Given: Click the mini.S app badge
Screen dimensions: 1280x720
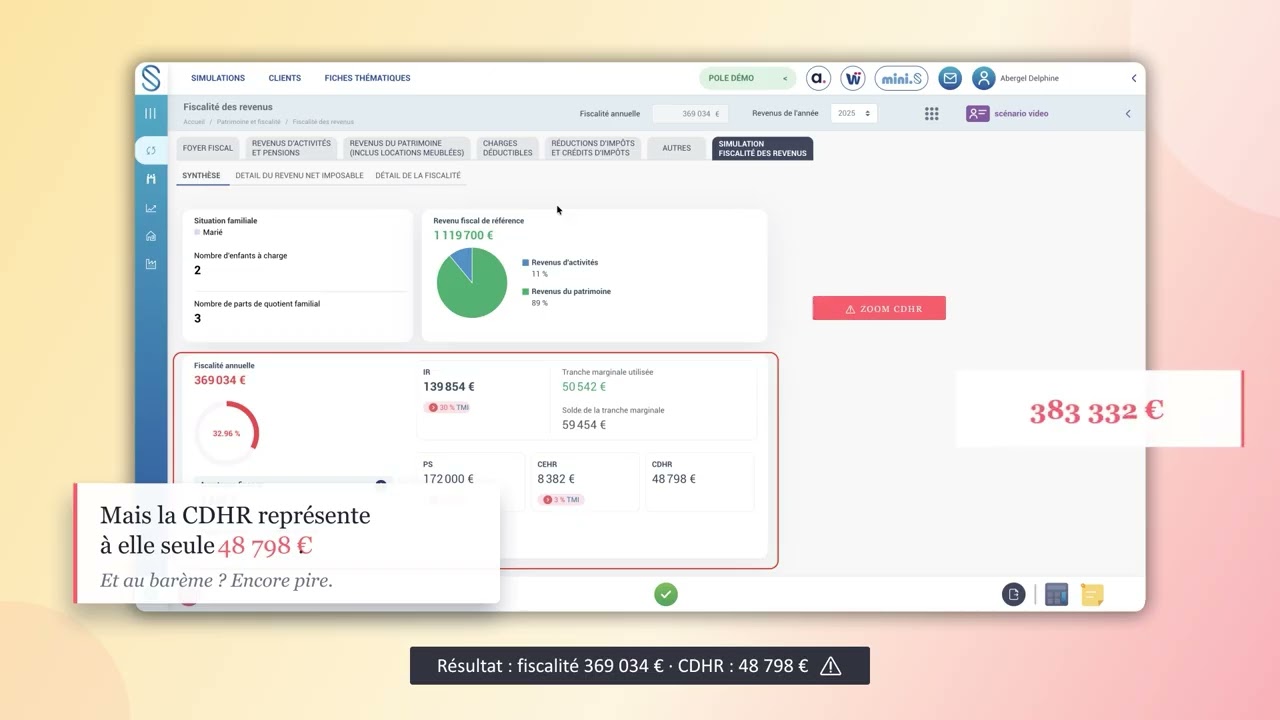Looking at the screenshot, I should click(901, 78).
